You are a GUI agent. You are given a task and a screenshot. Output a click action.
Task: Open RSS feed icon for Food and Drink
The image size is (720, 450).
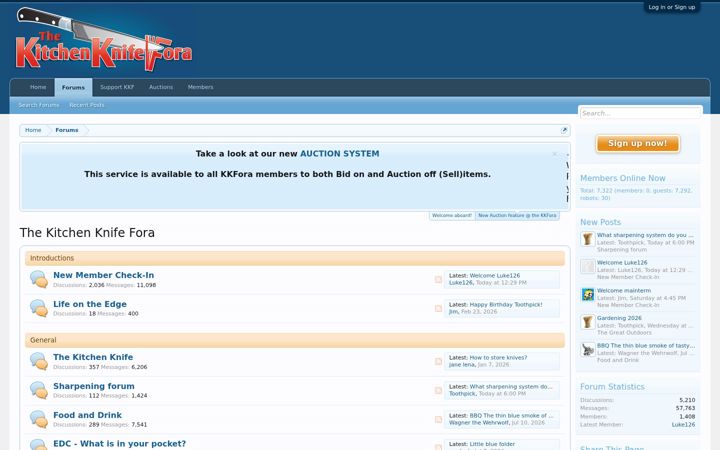coord(438,419)
